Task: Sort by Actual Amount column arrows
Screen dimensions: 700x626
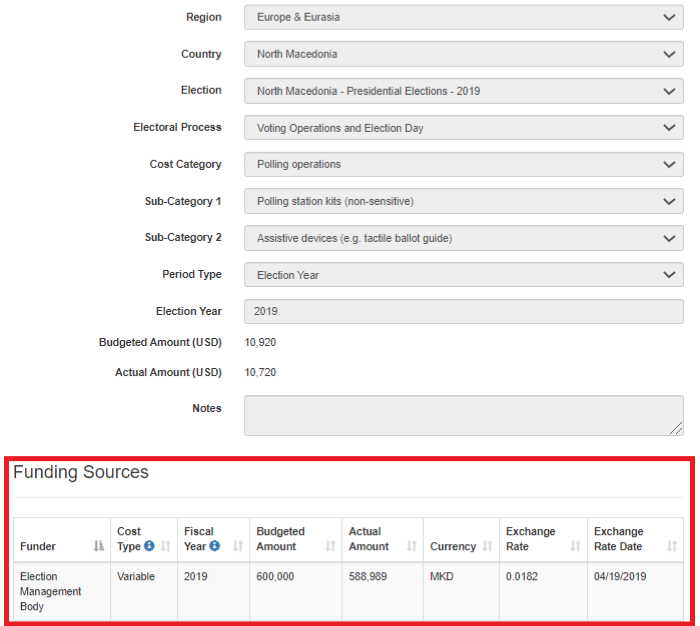Action: [412, 547]
